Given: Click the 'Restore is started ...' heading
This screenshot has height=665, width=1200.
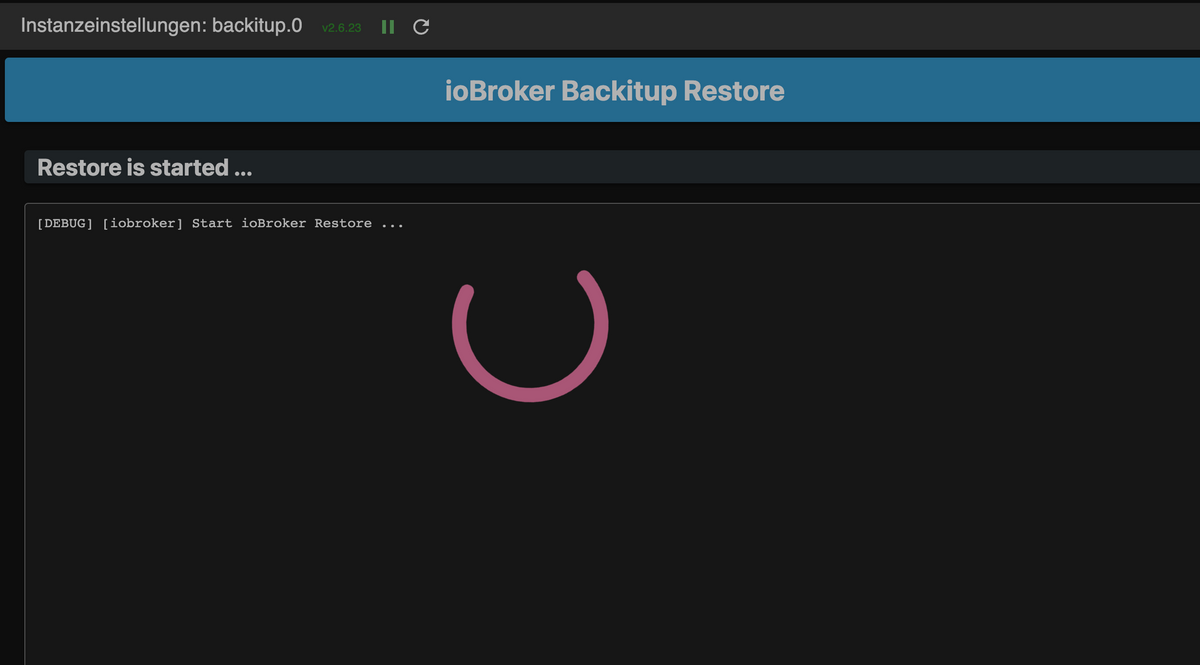Looking at the screenshot, I should (x=144, y=168).
